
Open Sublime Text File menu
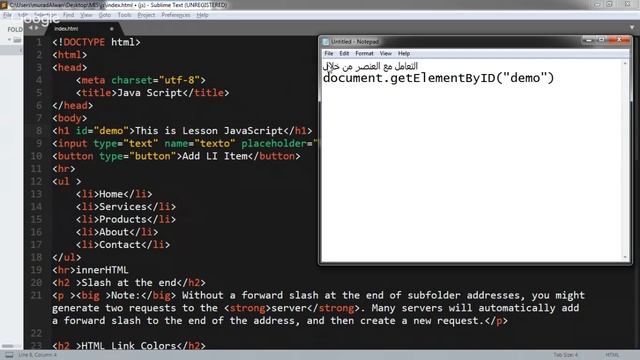coord(7,15)
